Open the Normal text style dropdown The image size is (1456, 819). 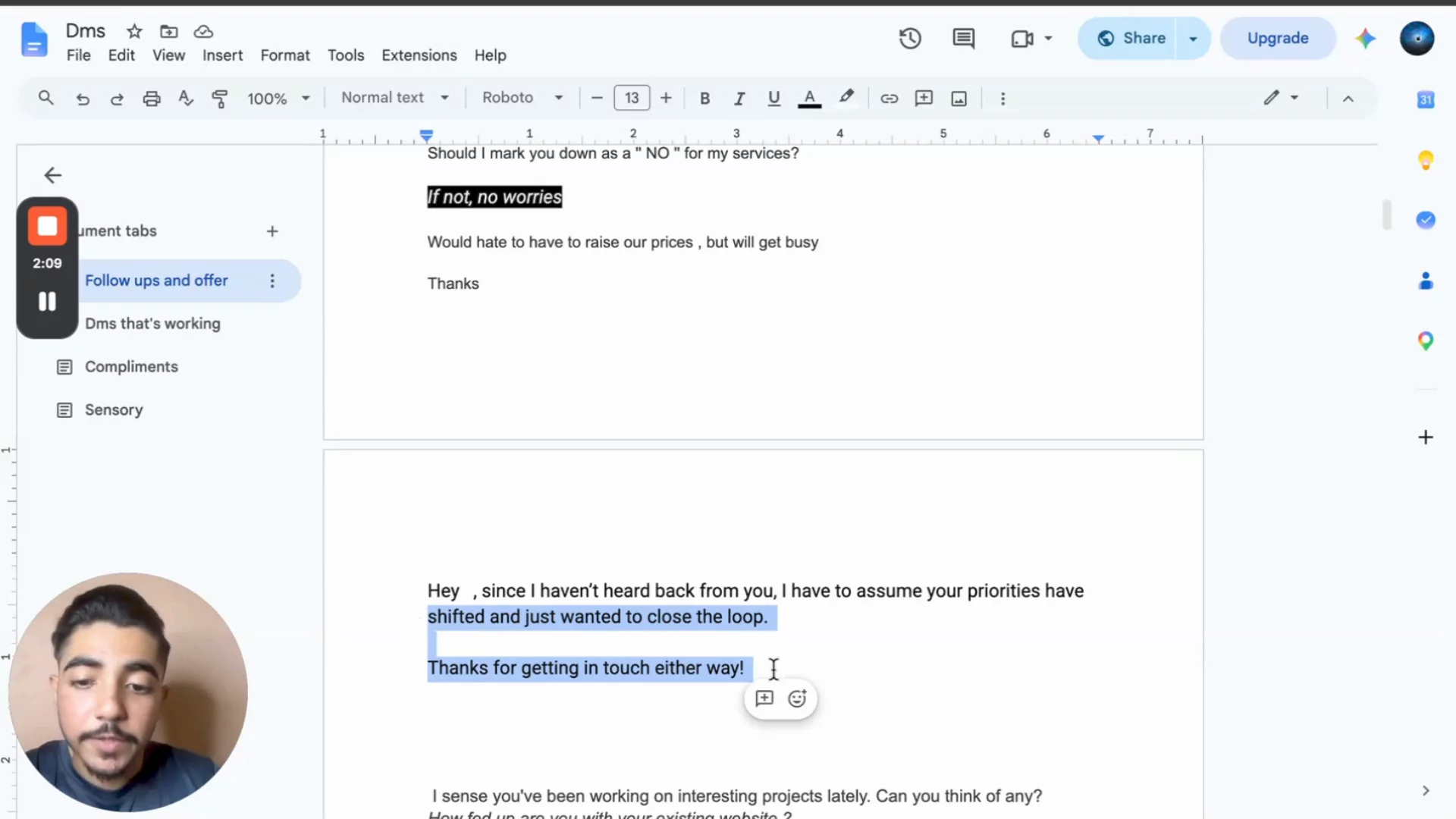click(395, 98)
